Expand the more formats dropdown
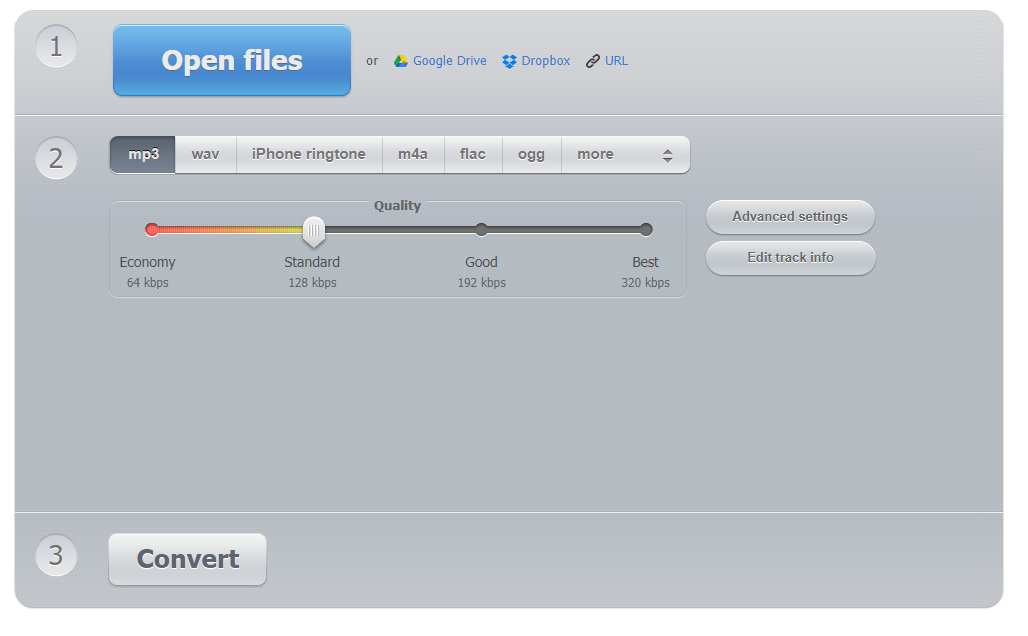This screenshot has width=1028, height=636. (x=625, y=155)
